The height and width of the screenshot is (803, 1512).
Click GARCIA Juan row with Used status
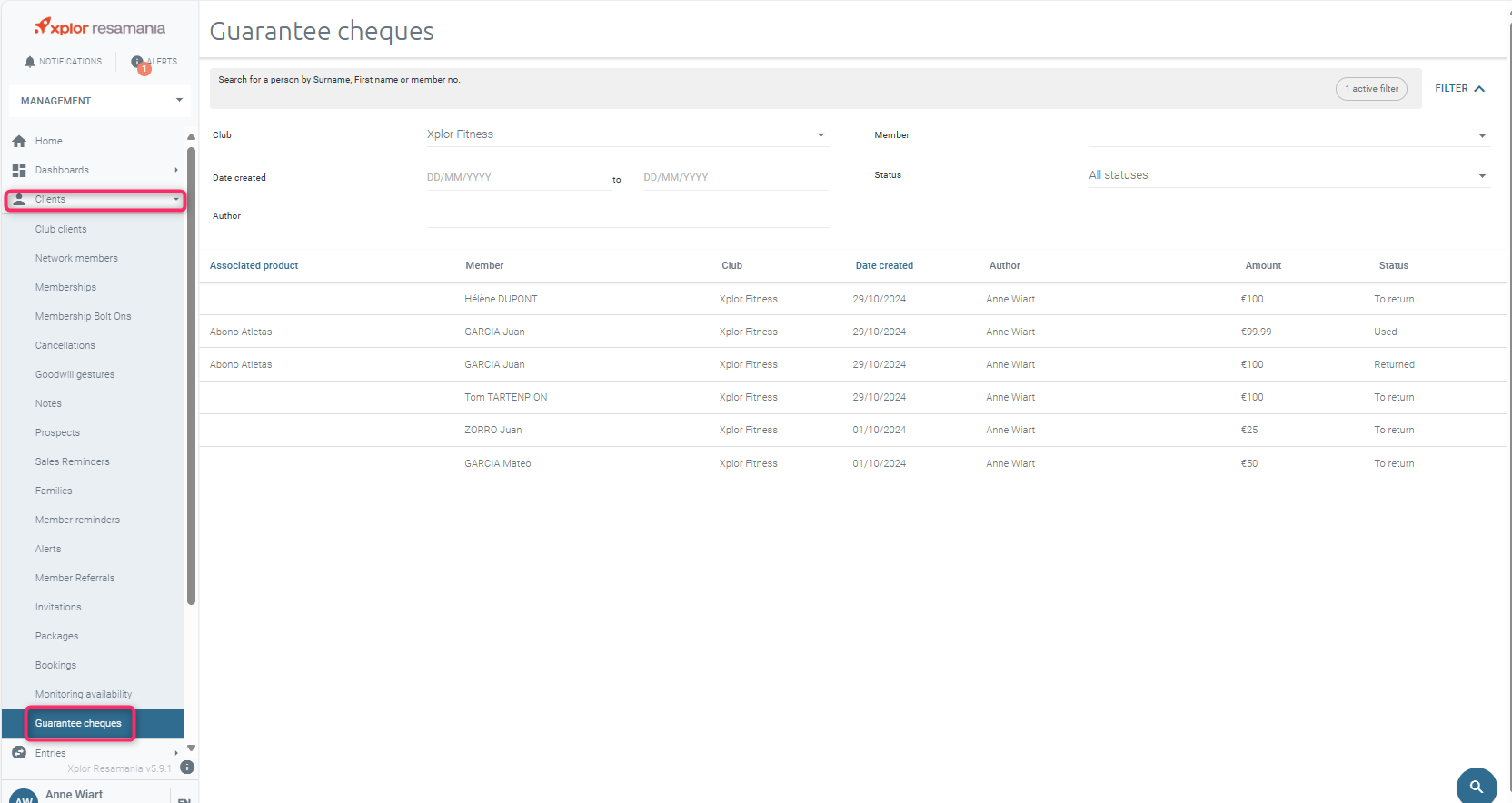click(x=853, y=332)
